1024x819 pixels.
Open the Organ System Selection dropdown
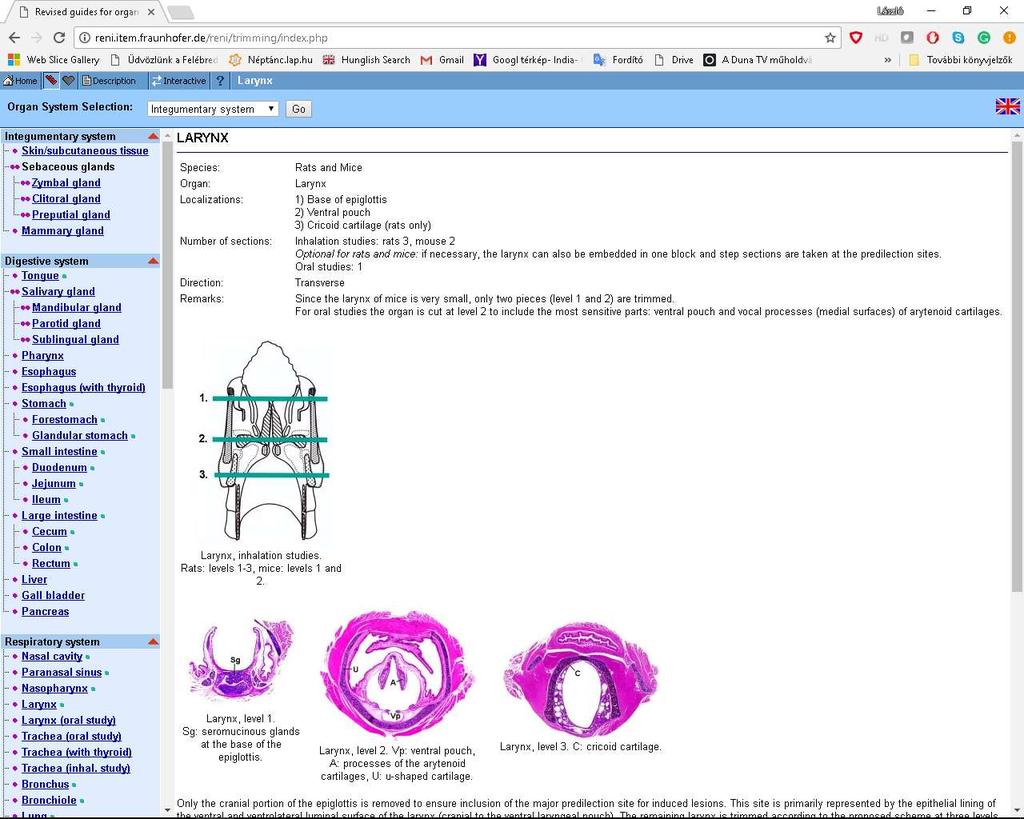click(x=213, y=109)
